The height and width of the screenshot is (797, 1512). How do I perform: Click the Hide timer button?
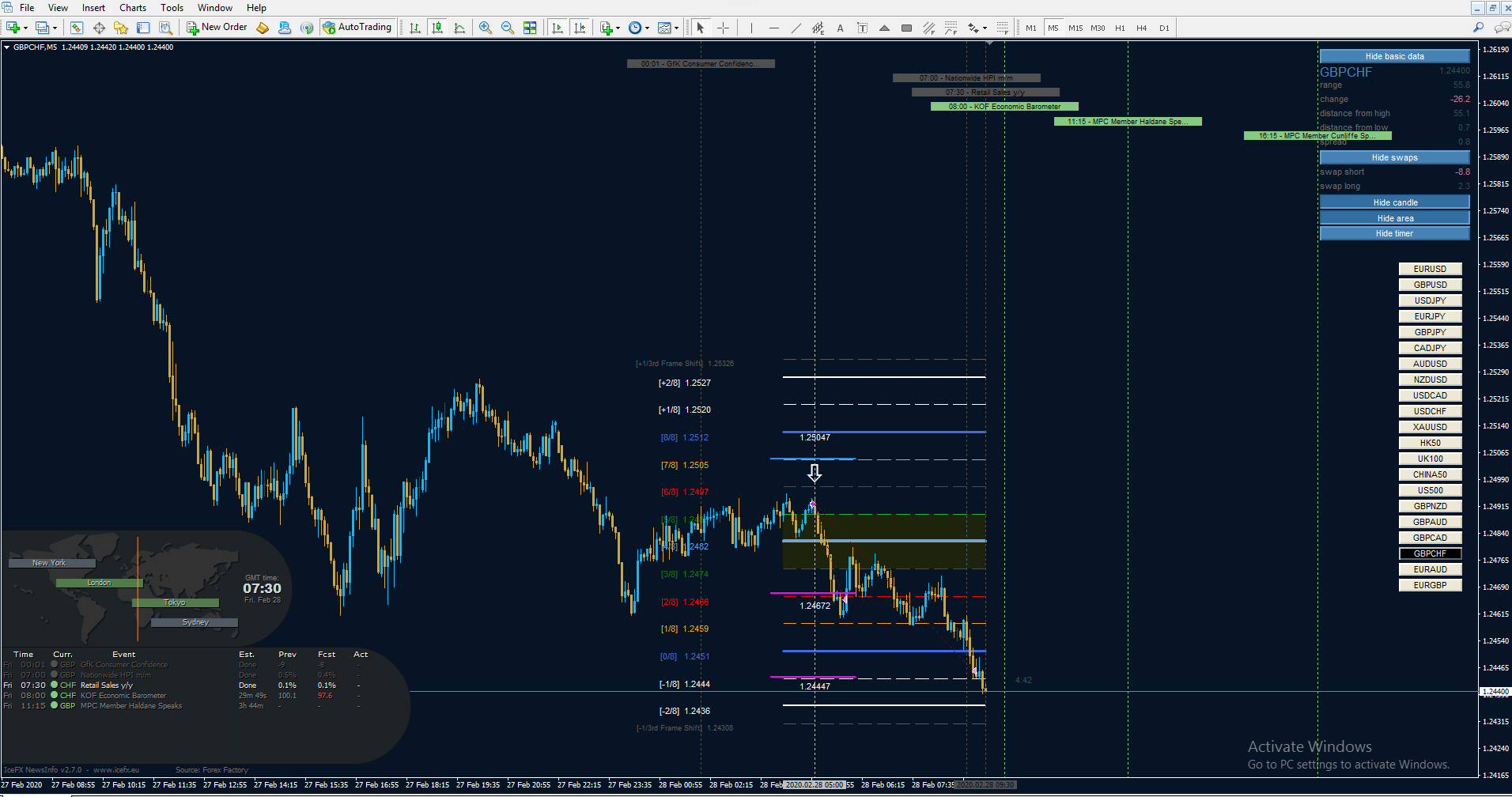(1394, 233)
